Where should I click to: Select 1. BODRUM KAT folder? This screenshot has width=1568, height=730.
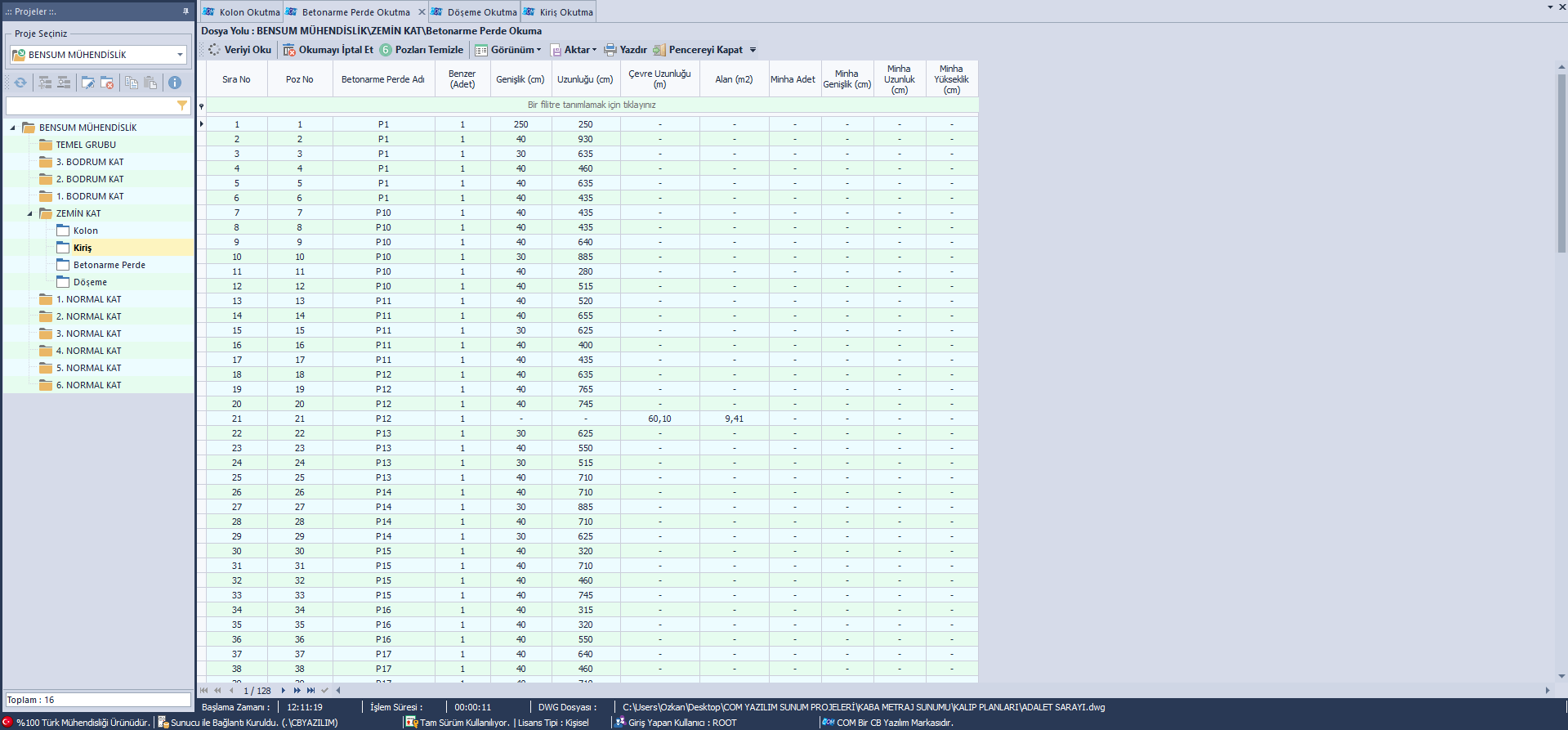pyautogui.click(x=90, y=196)
